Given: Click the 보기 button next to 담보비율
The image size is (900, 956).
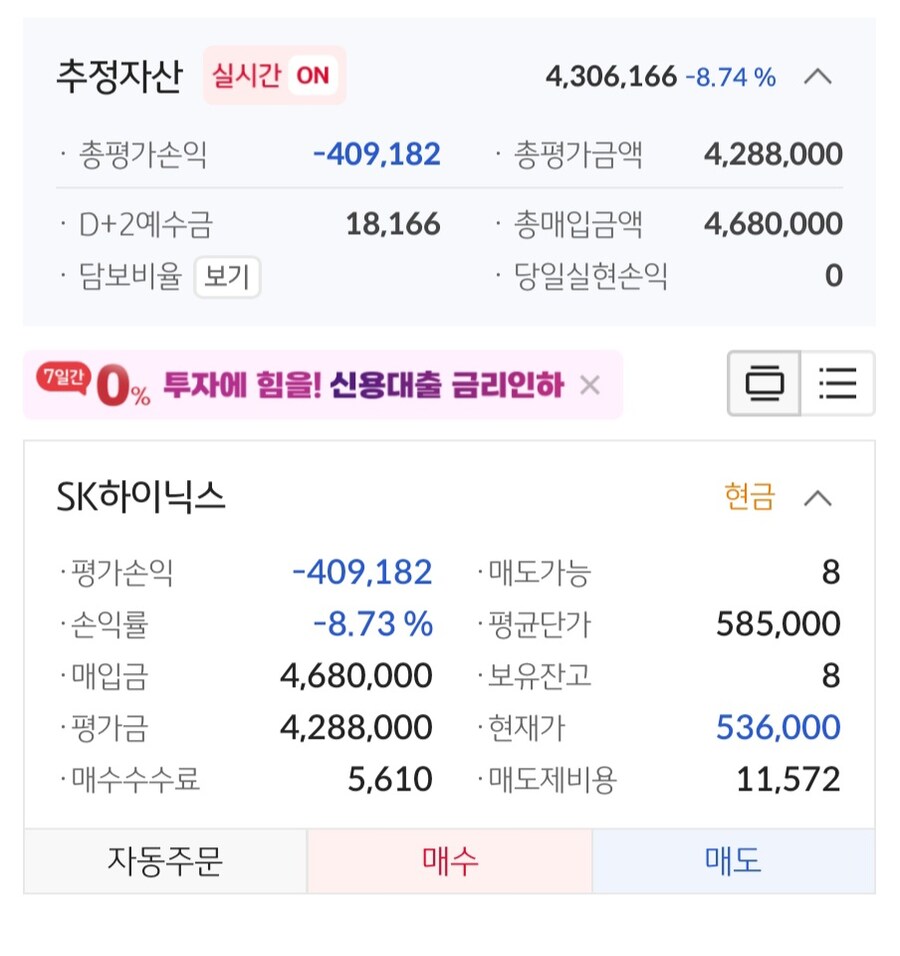Looking at the screenshot, I should point(228,278).
